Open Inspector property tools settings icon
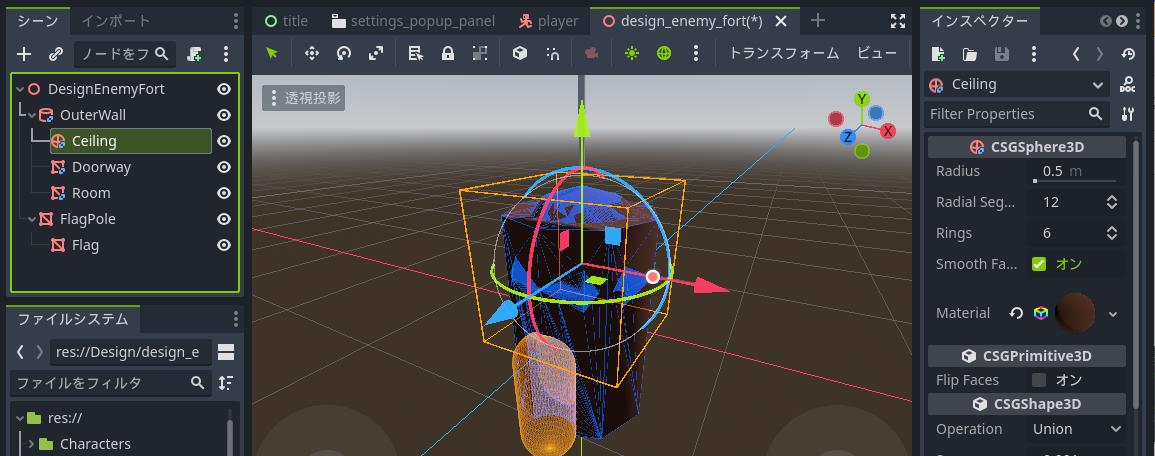The width and height of the screenshot is (1155, 456). tap(1127, 114)
